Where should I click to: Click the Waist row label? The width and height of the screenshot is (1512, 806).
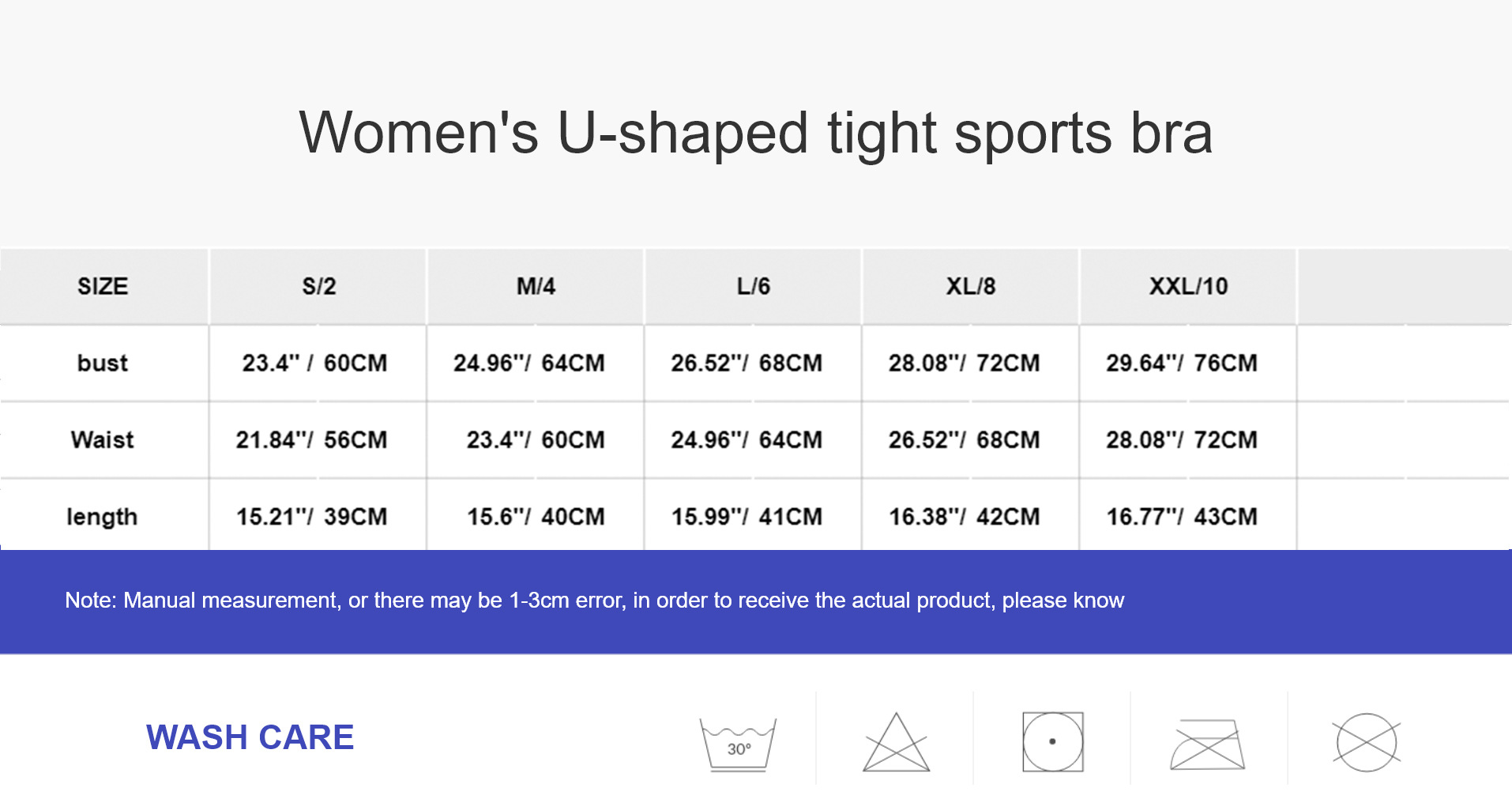click(x=103, y=439)
